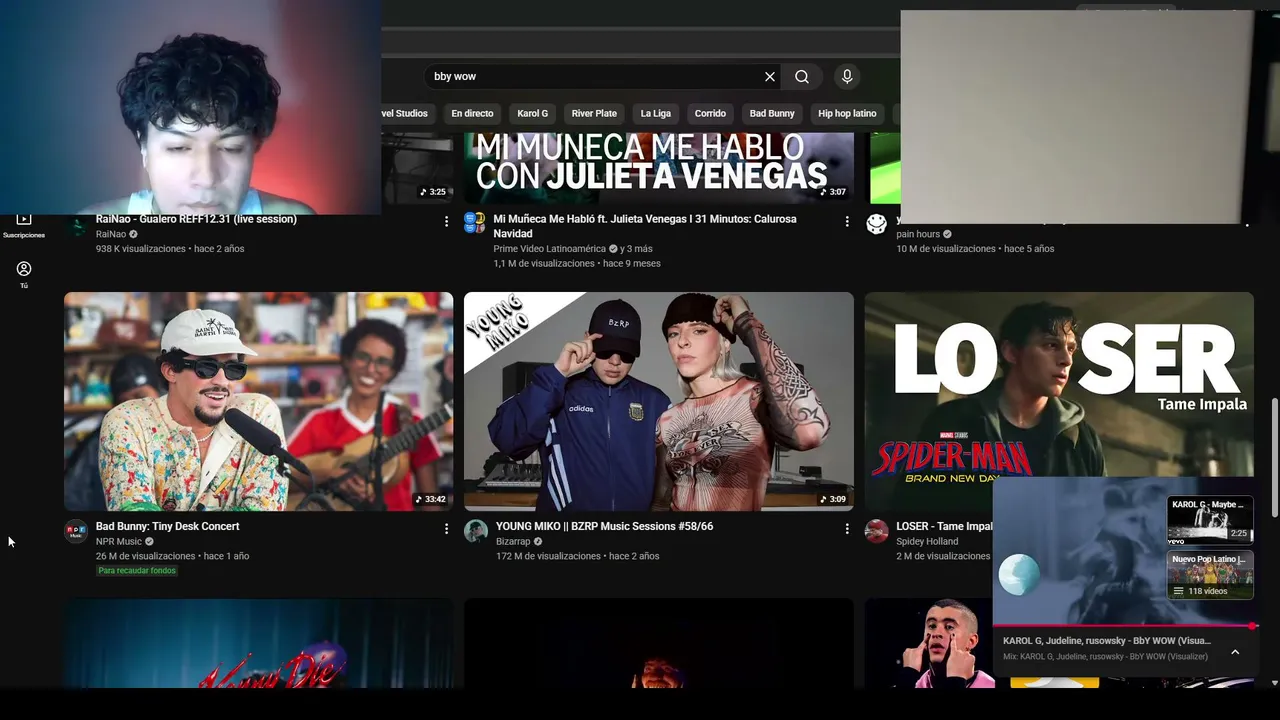Click the 33:42 duration badge
The width and height of the screenshot is (1280, 720).
click(x=431, y=499)
